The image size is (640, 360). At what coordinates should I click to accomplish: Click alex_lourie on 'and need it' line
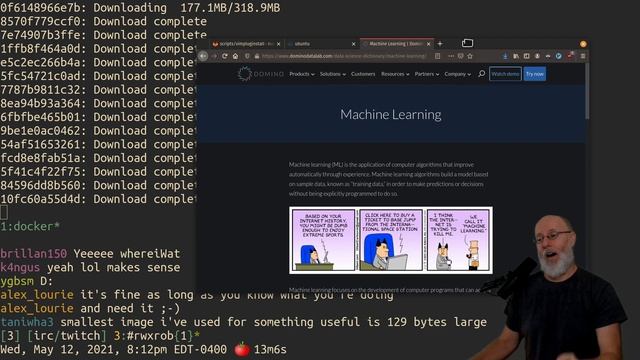37,308
